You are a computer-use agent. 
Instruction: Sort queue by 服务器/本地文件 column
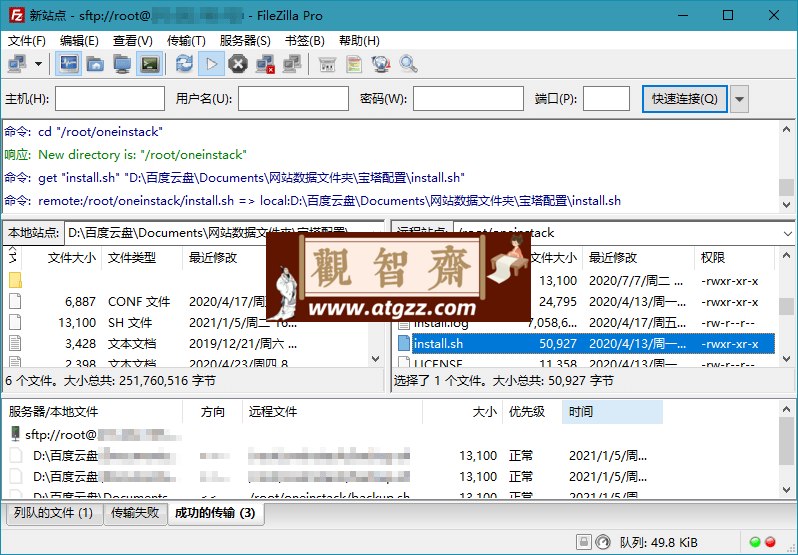(93, 412)
